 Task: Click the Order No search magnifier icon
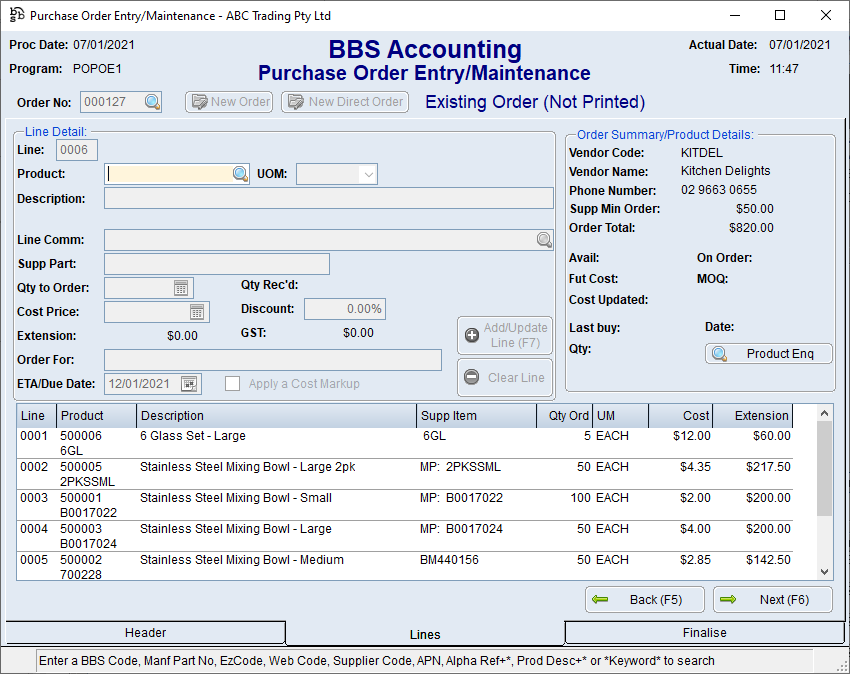152,102
